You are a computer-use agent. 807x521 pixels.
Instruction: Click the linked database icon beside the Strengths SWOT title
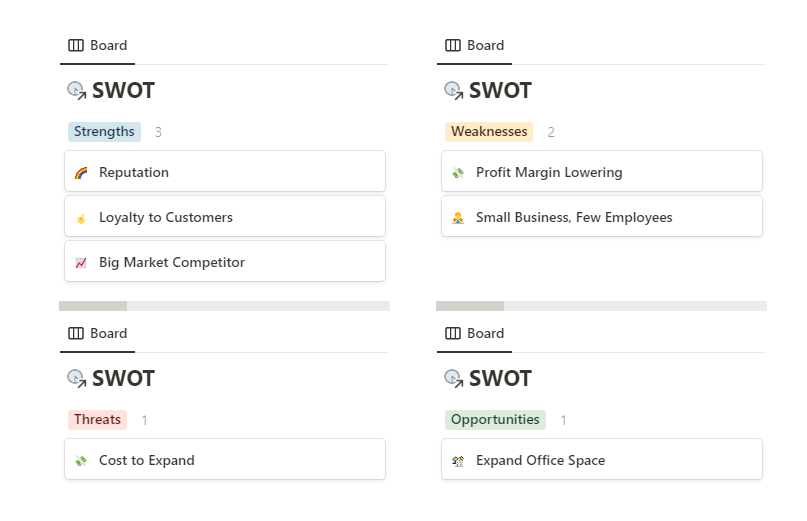(77, 91)
